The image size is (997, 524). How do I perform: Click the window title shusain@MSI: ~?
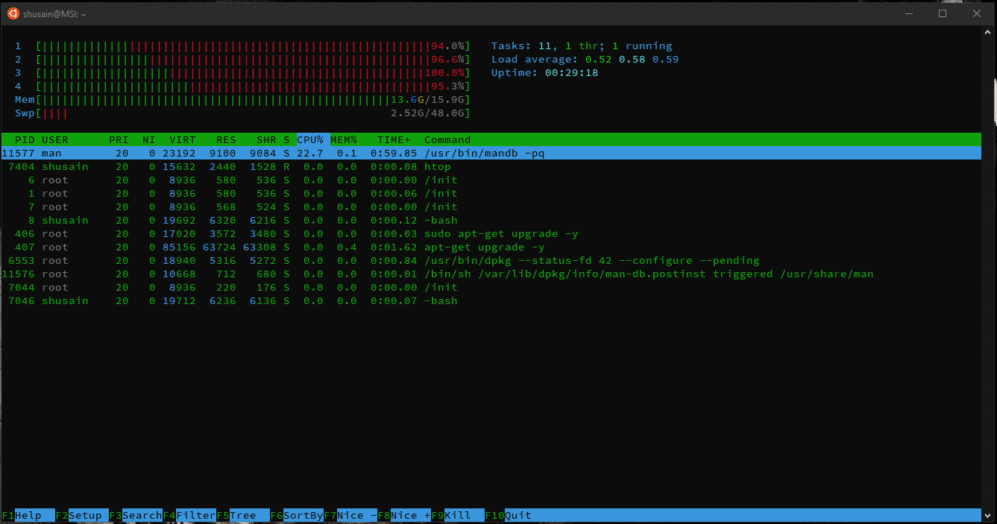(55, 14)
